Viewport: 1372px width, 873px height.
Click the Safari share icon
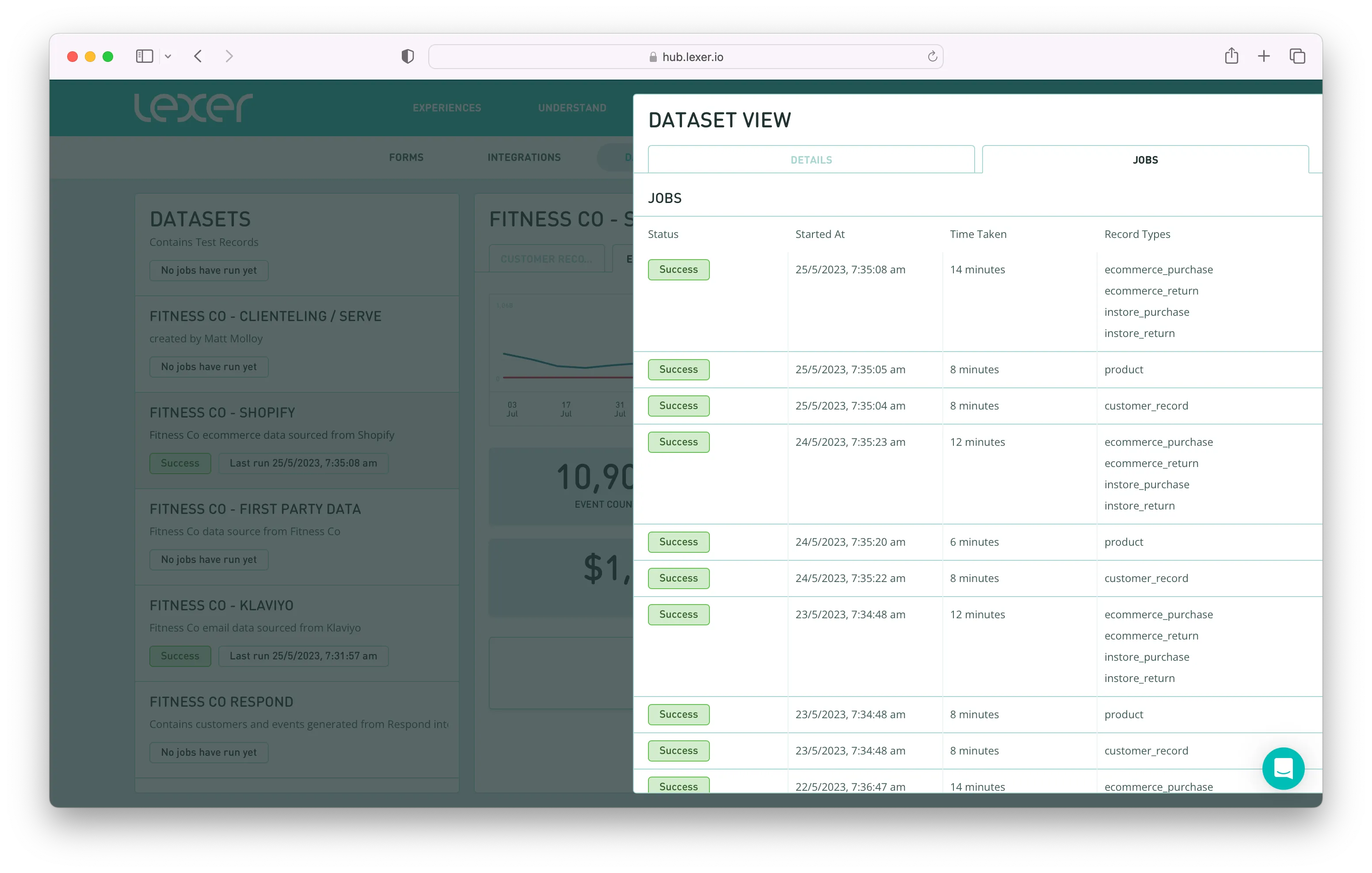[1231, 56]
